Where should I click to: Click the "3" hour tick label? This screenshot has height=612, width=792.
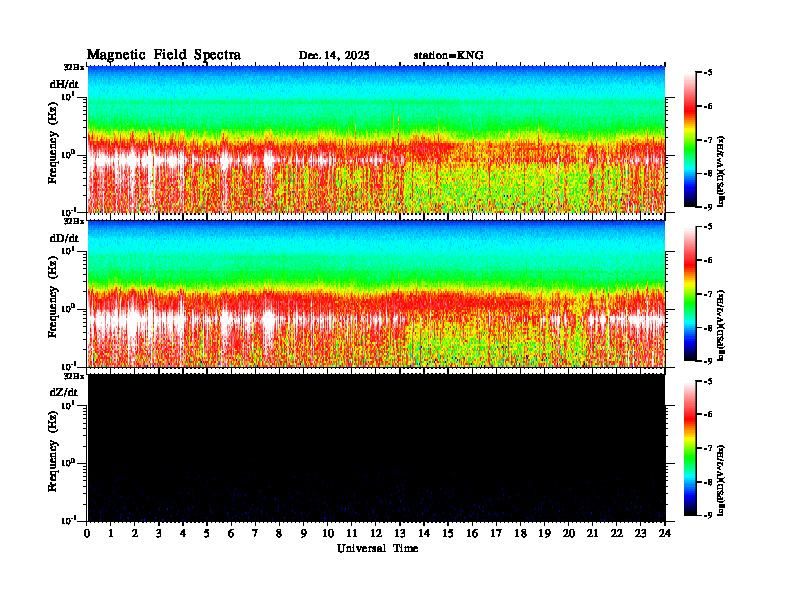(x=159, y=533)
